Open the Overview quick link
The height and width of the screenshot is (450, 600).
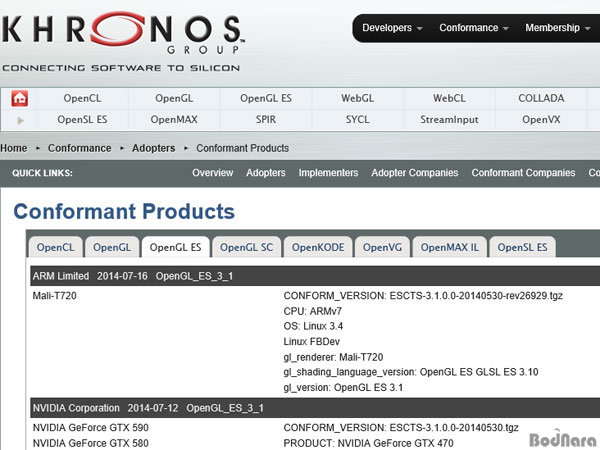[x=212, y=173]
